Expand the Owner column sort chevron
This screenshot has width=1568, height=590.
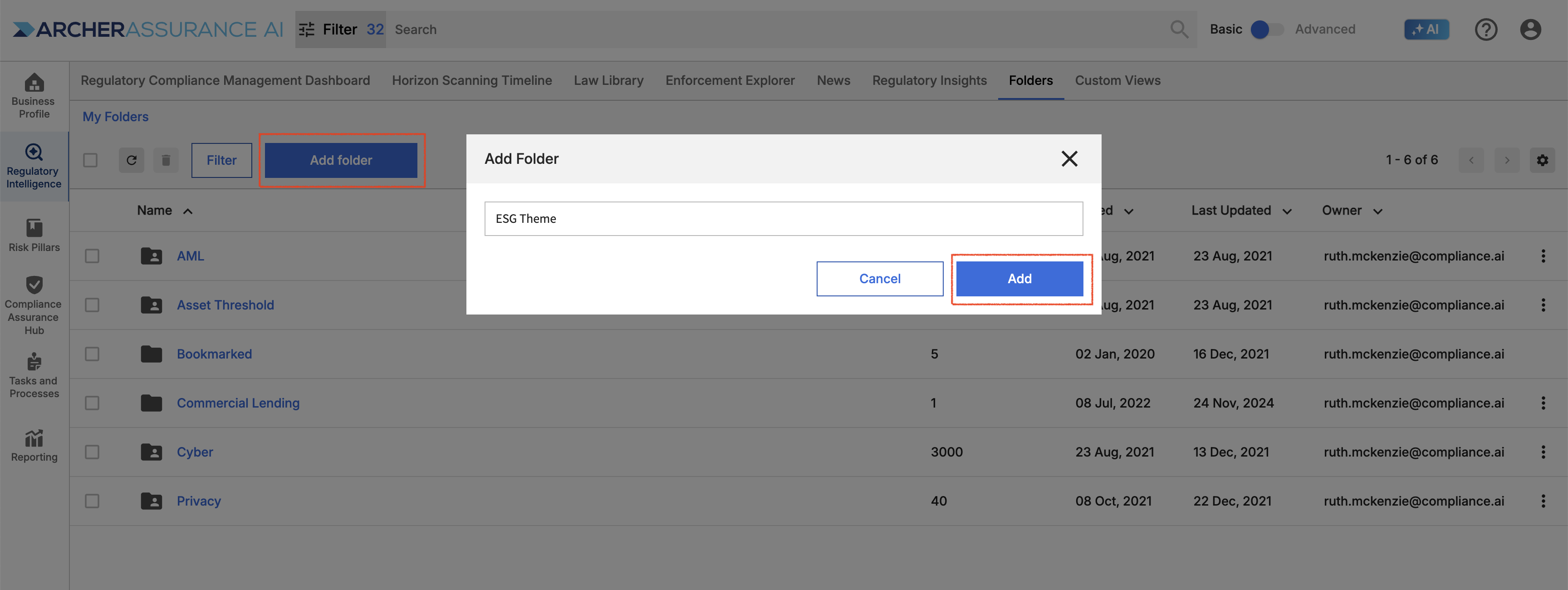click(1377, 211)
